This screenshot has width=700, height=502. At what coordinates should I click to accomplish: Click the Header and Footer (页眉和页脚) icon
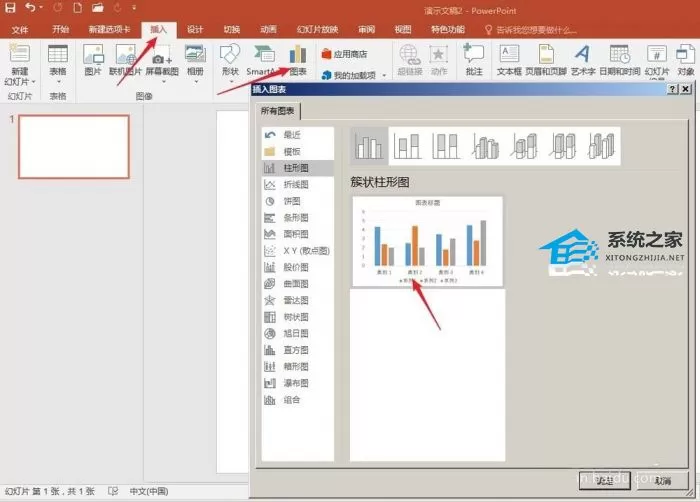click(546, 54)
